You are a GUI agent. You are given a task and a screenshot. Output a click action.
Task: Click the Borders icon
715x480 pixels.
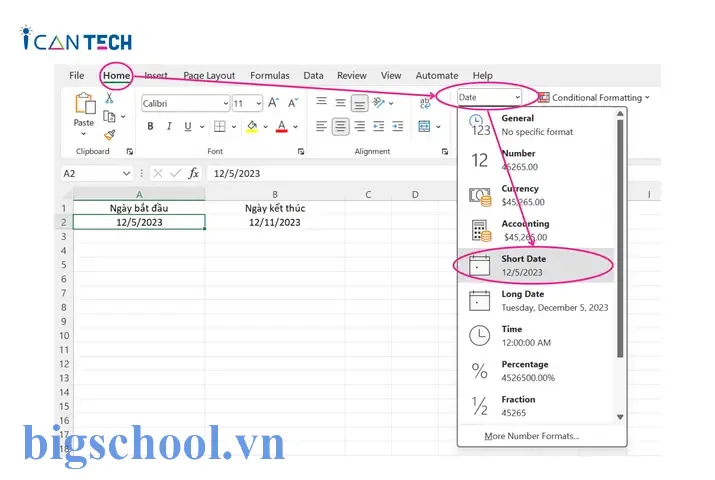(x=220, y=126)
